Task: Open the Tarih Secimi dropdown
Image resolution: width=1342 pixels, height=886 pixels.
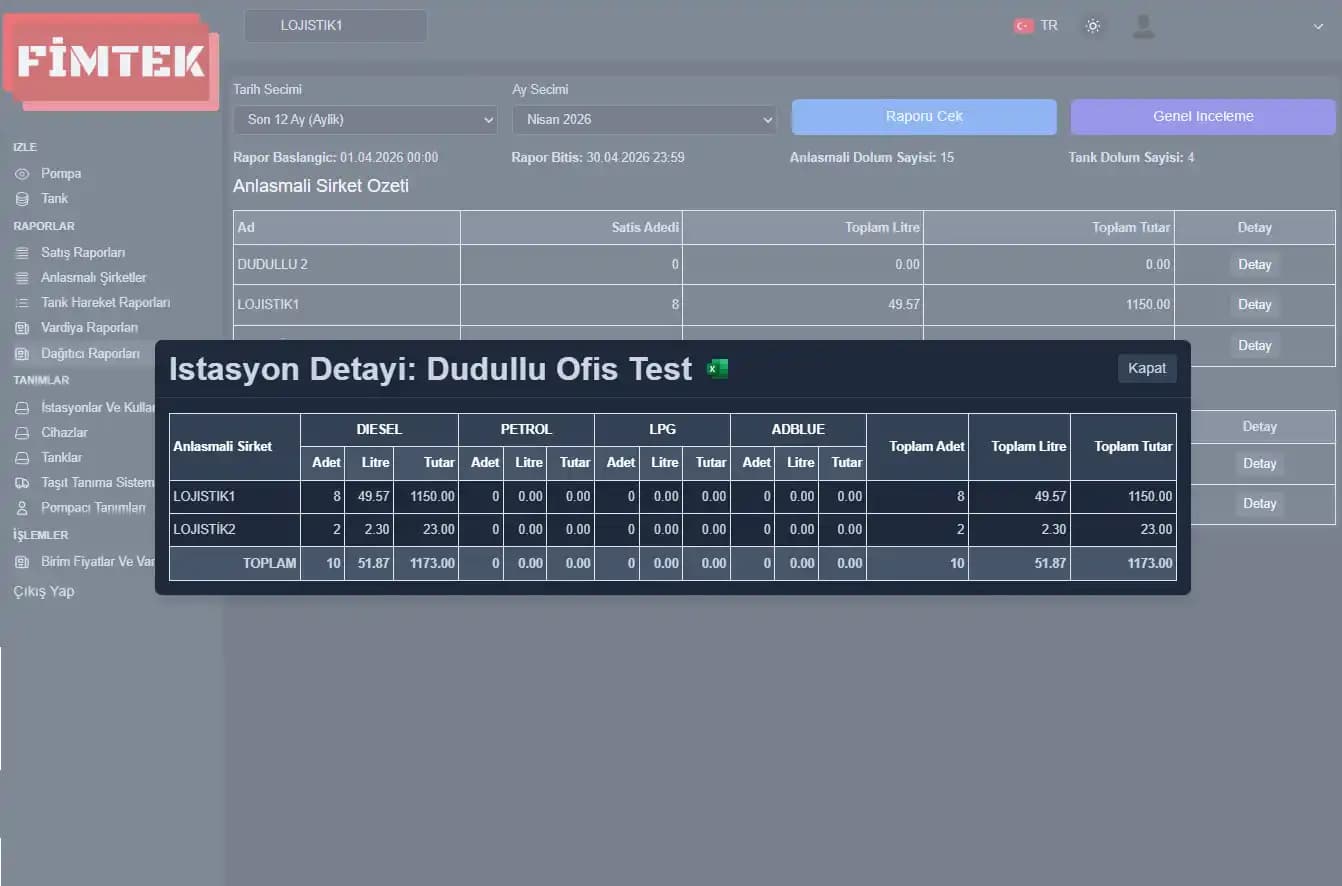Action: [x=365, y=120]
